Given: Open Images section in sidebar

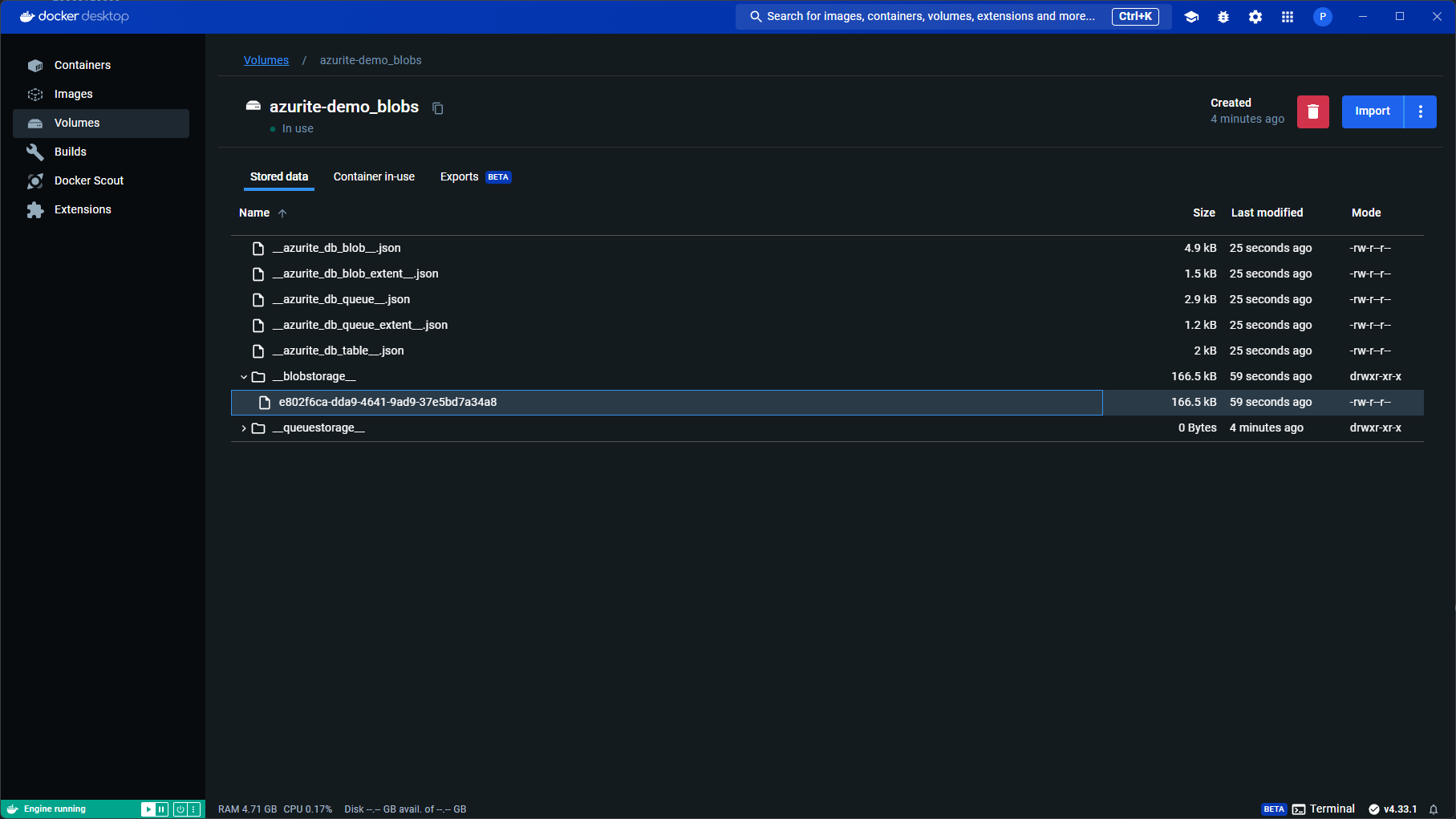Looking at the screenshot, I should (100, 94).
